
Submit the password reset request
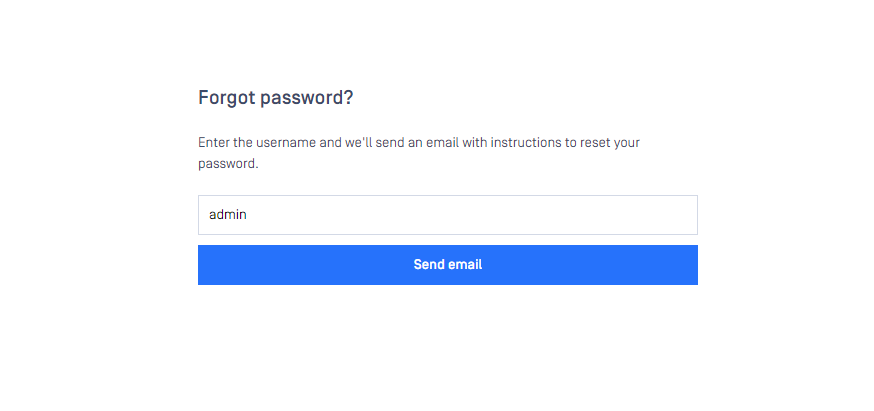pos(448,265)
